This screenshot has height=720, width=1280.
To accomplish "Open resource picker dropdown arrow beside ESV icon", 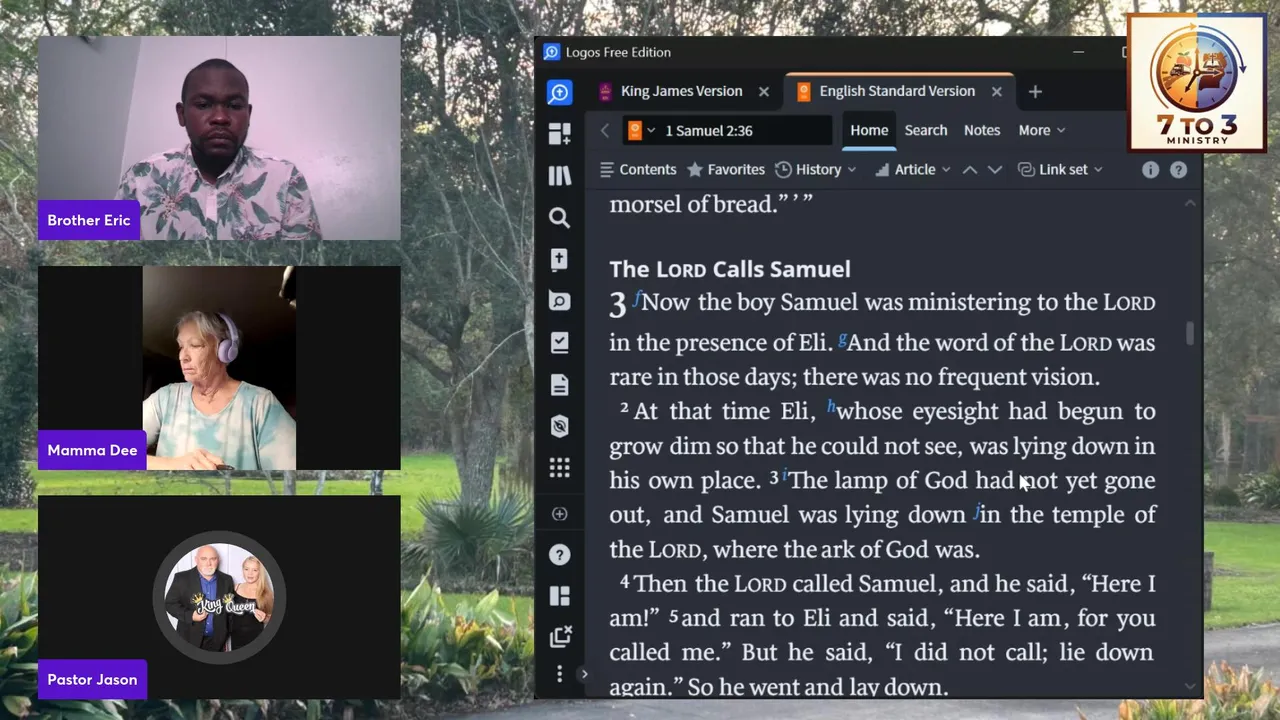I will pyautogui.click(x=651, y=131).
